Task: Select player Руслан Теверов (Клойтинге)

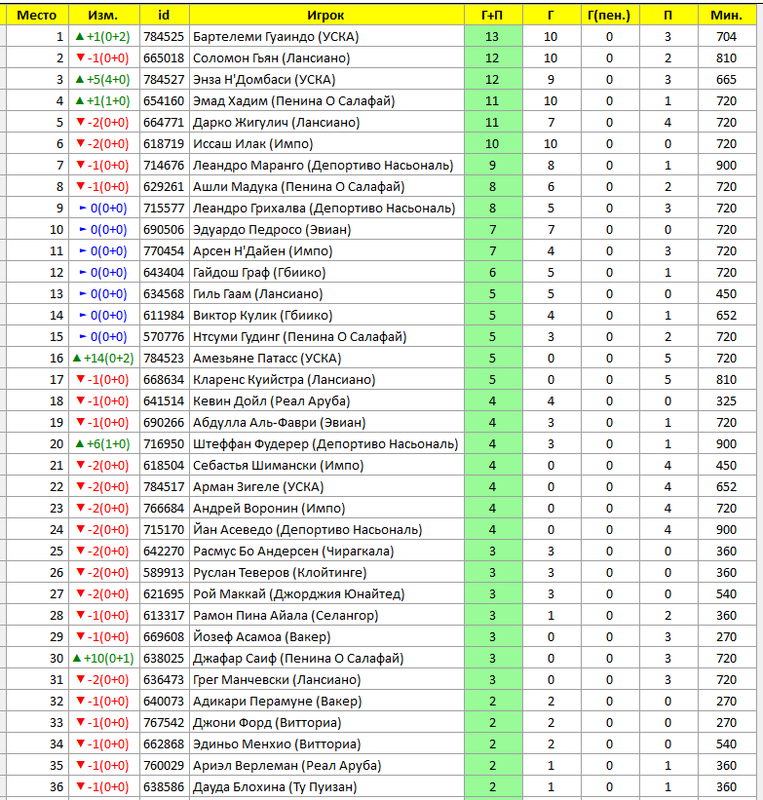Action: (x=280, y=572)
